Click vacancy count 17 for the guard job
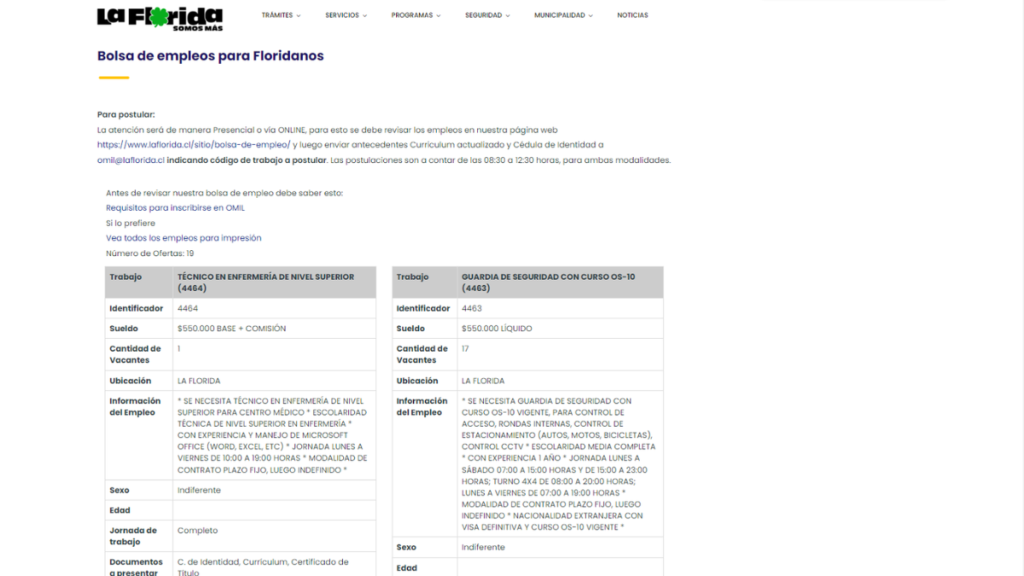The width and height of the screenshot is (1024, 576). pos(465,349)
